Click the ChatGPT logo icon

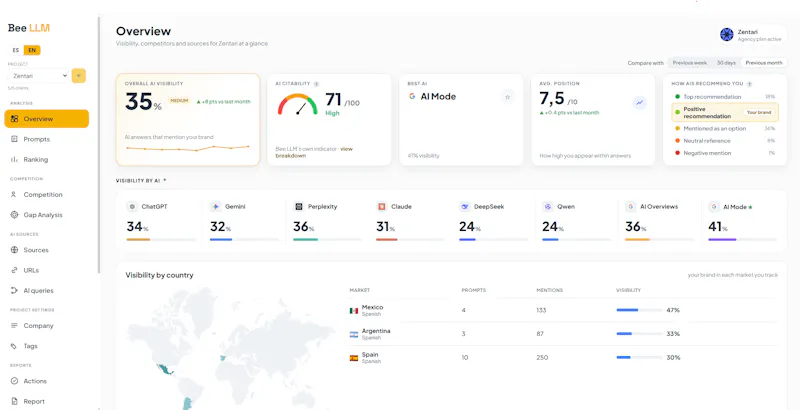coord(132,207)
